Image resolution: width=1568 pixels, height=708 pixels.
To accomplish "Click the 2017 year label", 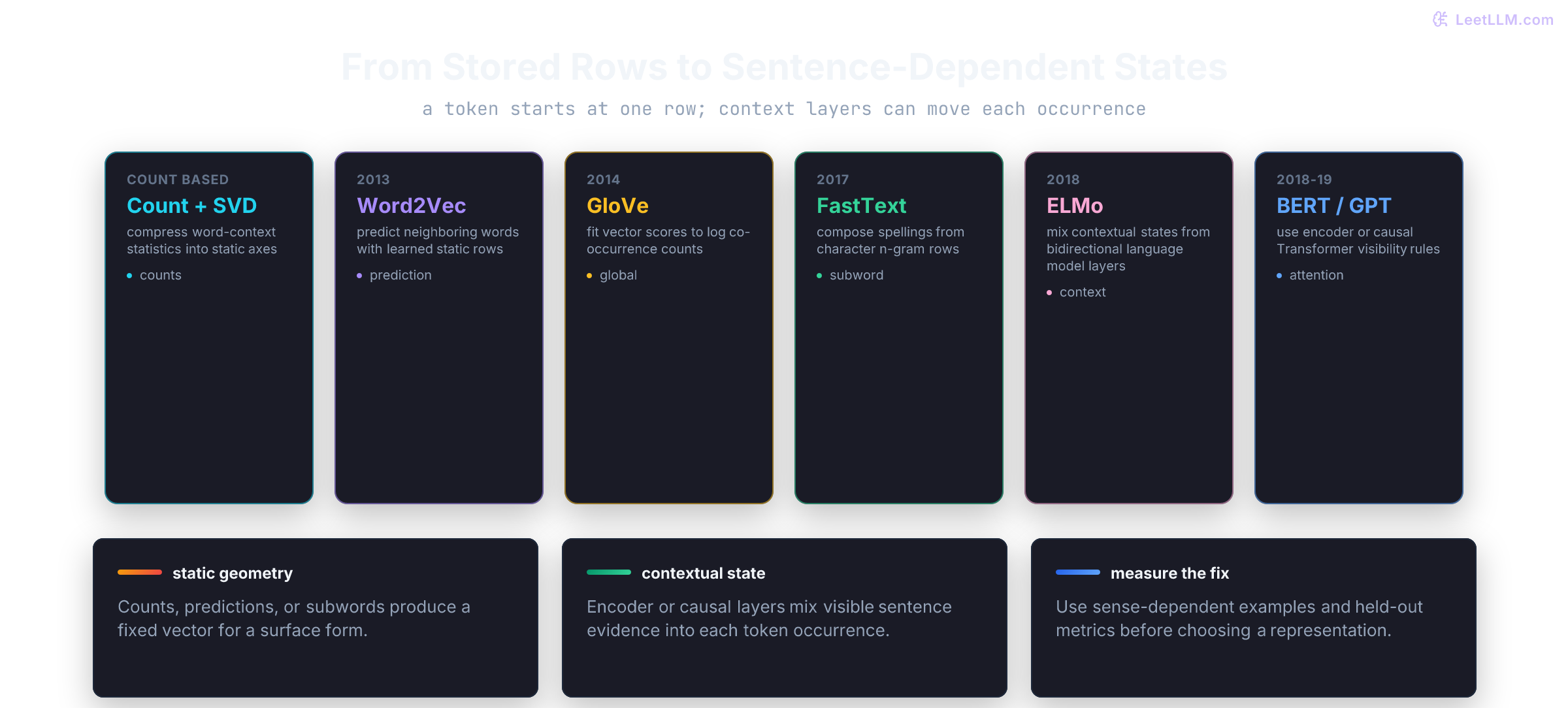I will pyautogui.click(x=833, y=180).
